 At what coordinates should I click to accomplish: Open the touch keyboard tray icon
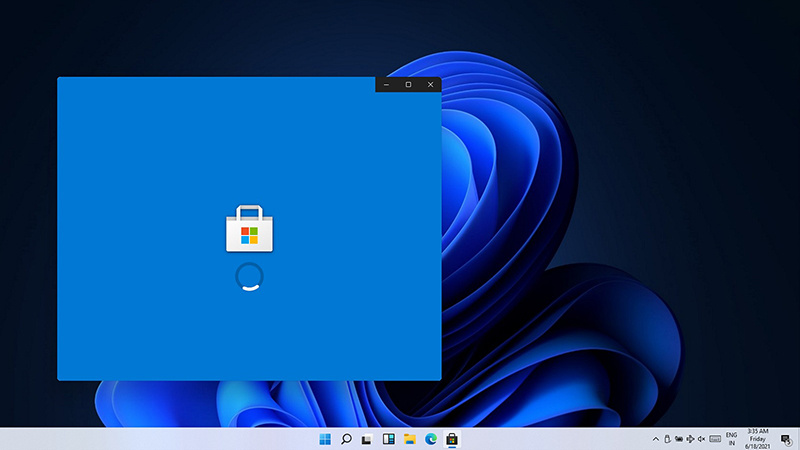[715, 439]
